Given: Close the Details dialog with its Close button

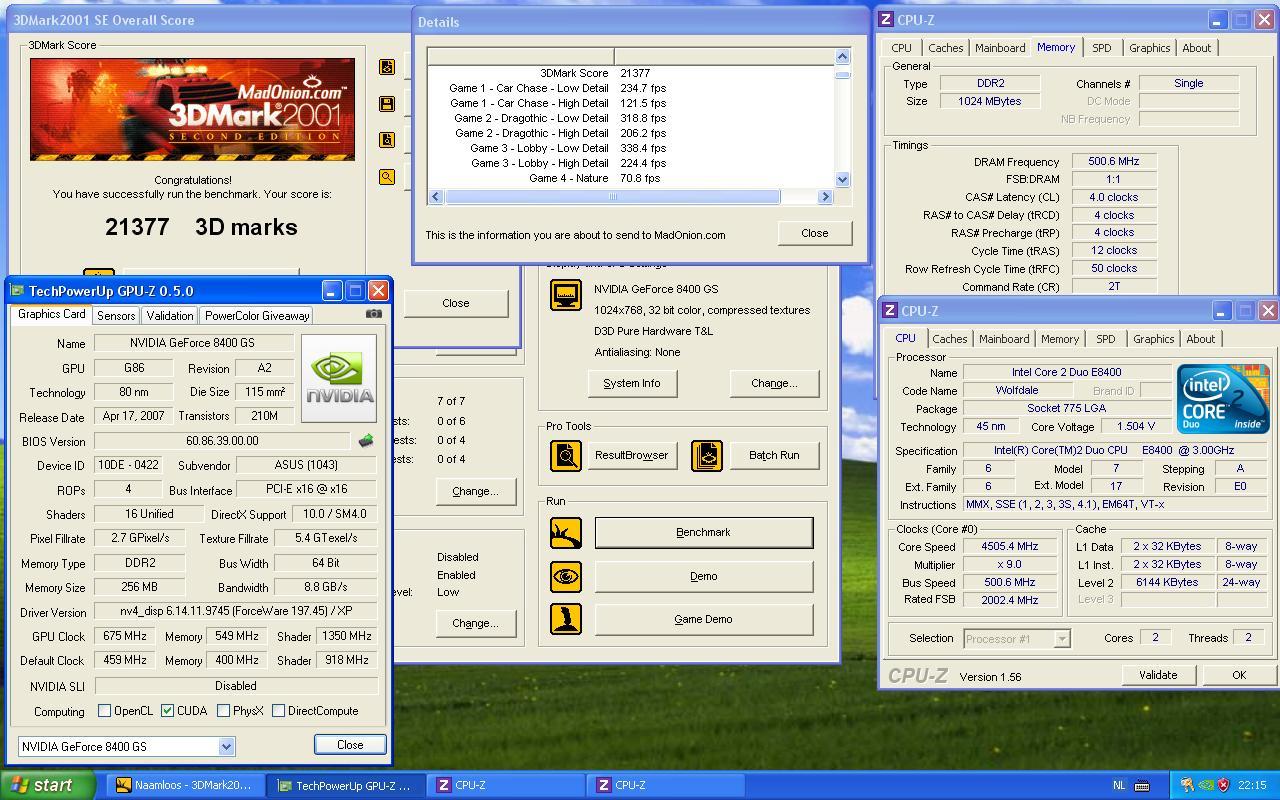Looking at the screenshot, I should pyautogui.click(x=814, y=233).
